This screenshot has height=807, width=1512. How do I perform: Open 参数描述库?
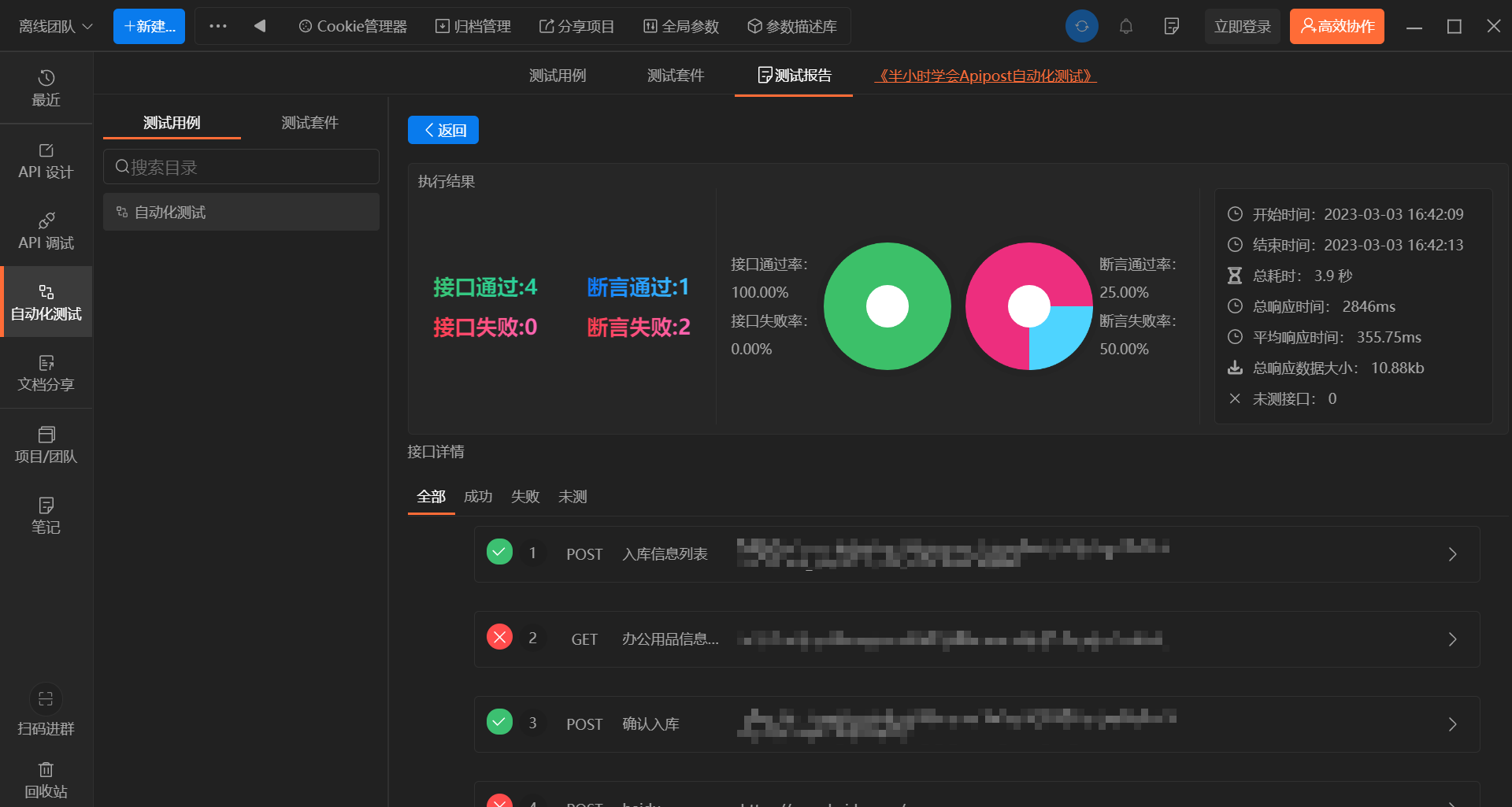point(792,26)
